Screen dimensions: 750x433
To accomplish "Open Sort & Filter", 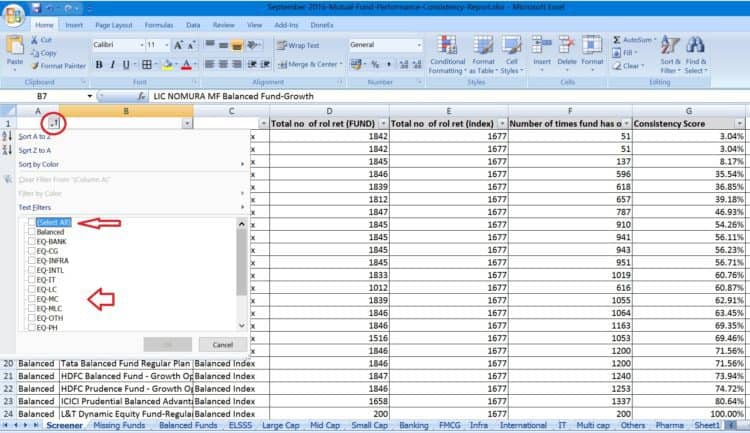I will 670,55.
